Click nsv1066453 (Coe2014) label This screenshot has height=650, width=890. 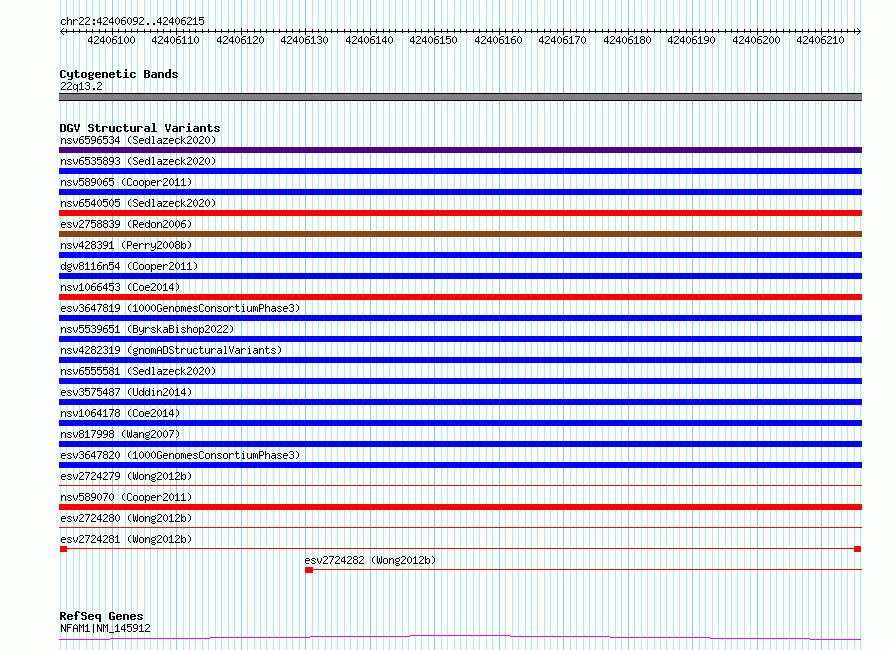pyautogui.click(x=120, y=287)
